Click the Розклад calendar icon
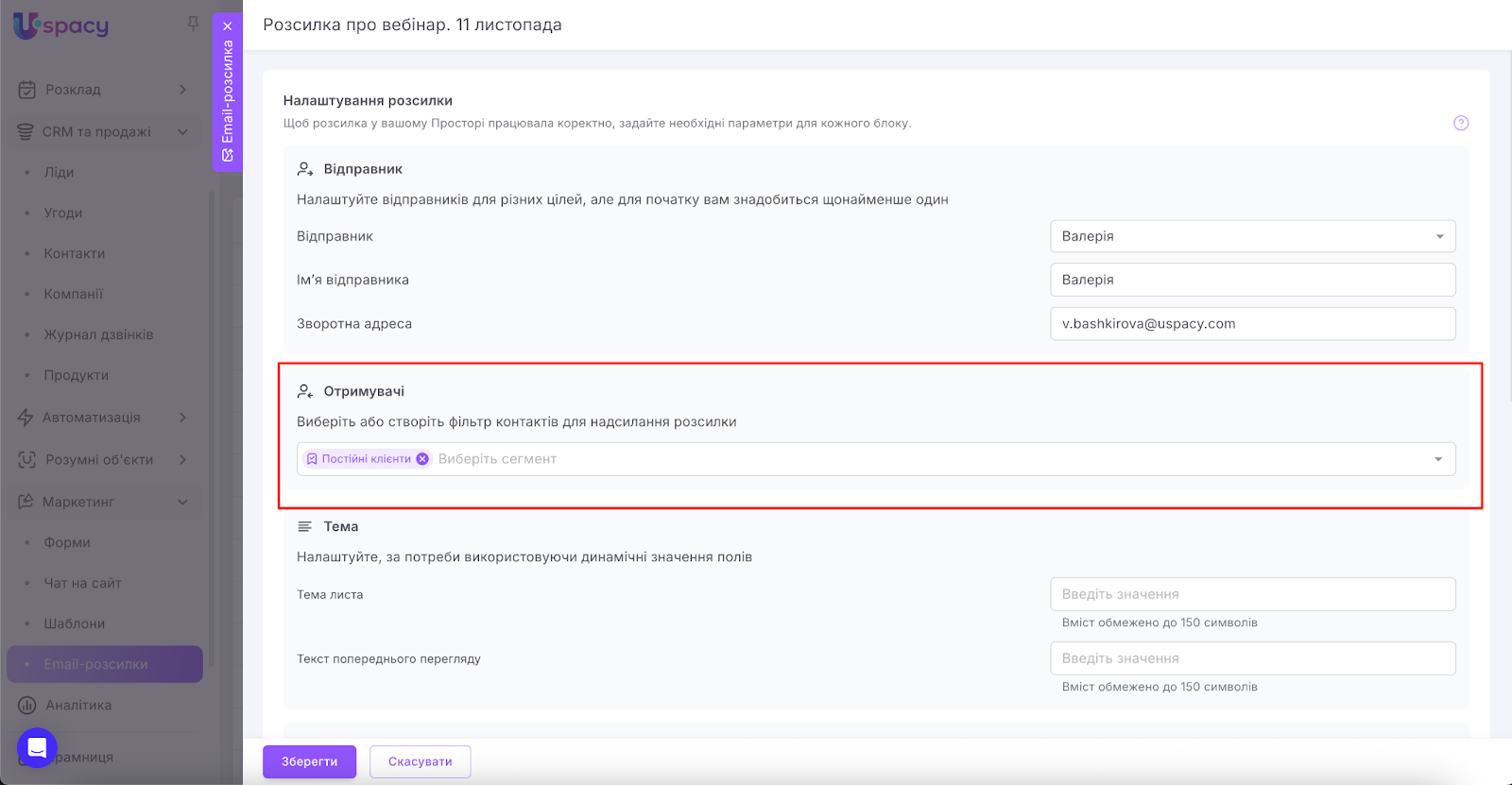Screen dimensions: 1512x785 click(x=26, y=90)
